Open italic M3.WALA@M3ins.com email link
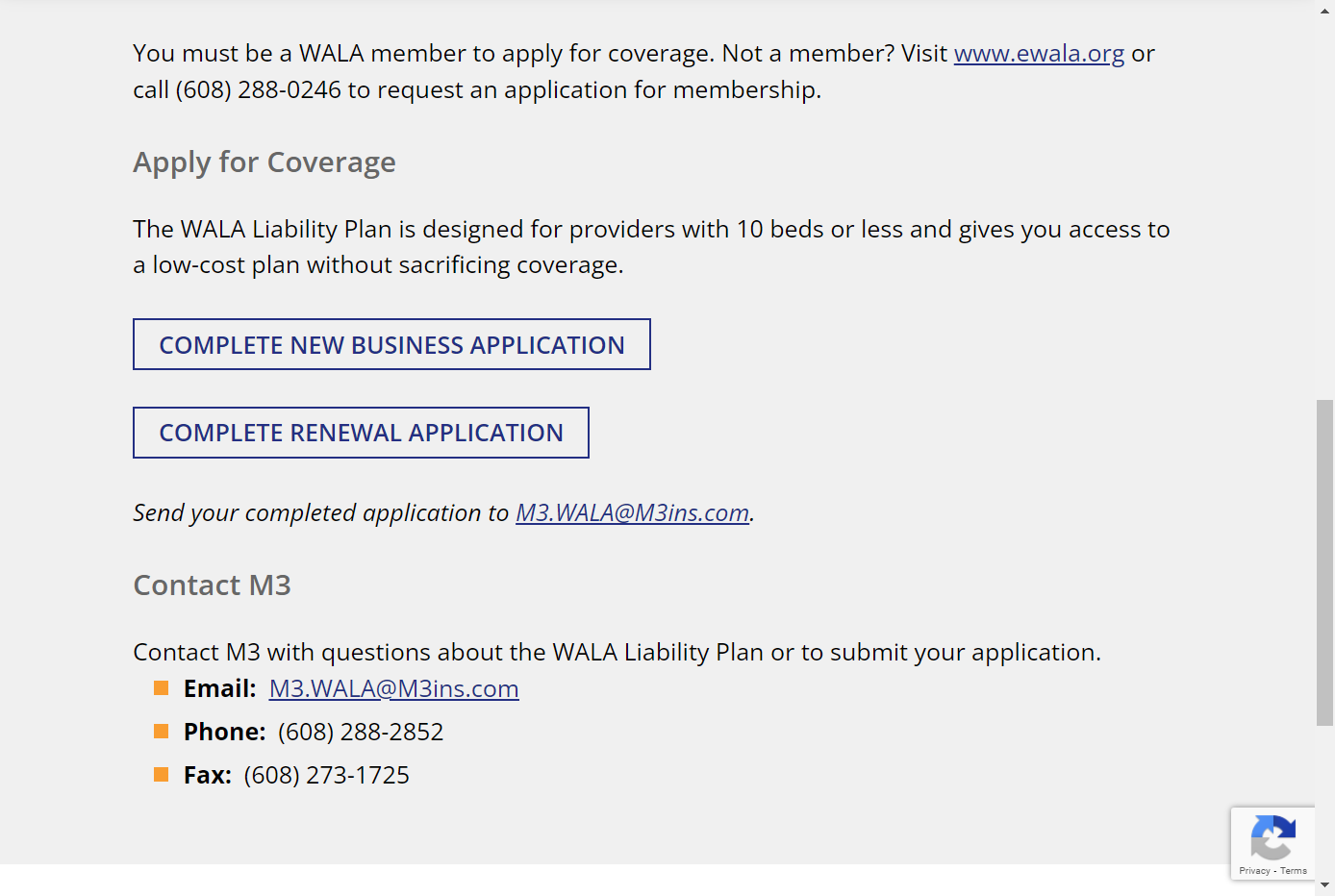This screenshot has height=896, width=1335. pyautogui.click(x=632, y=512)
